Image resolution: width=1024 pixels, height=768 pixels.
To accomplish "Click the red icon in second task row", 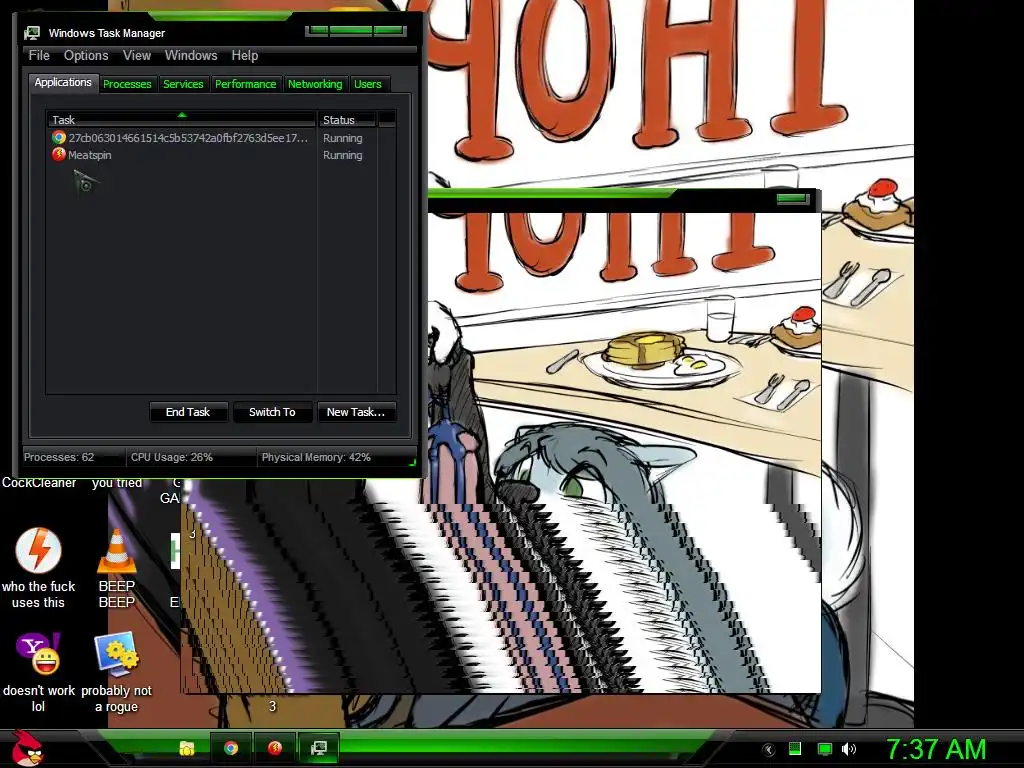I will pos(59,155).
